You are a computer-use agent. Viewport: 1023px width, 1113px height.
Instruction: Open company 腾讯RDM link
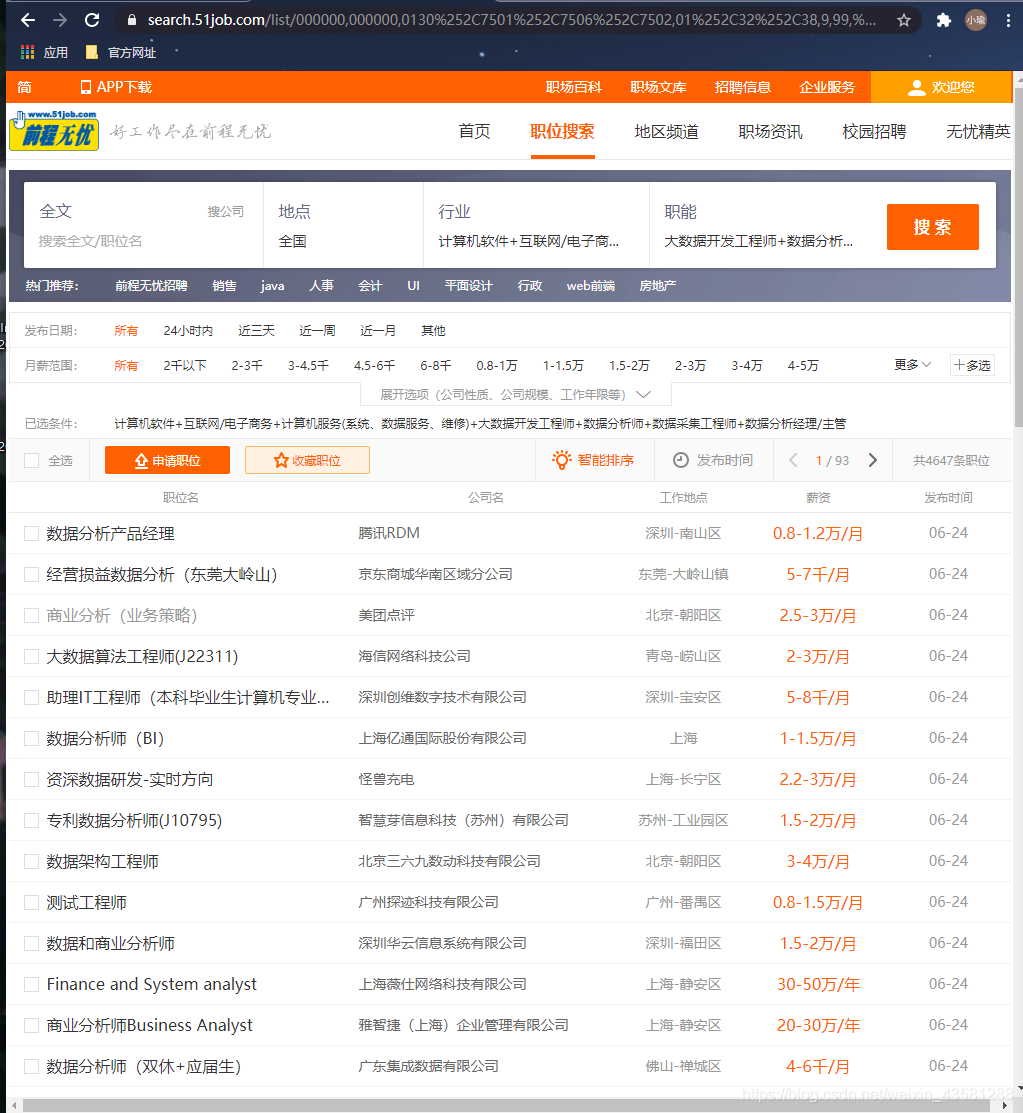(x=389, y=533)
